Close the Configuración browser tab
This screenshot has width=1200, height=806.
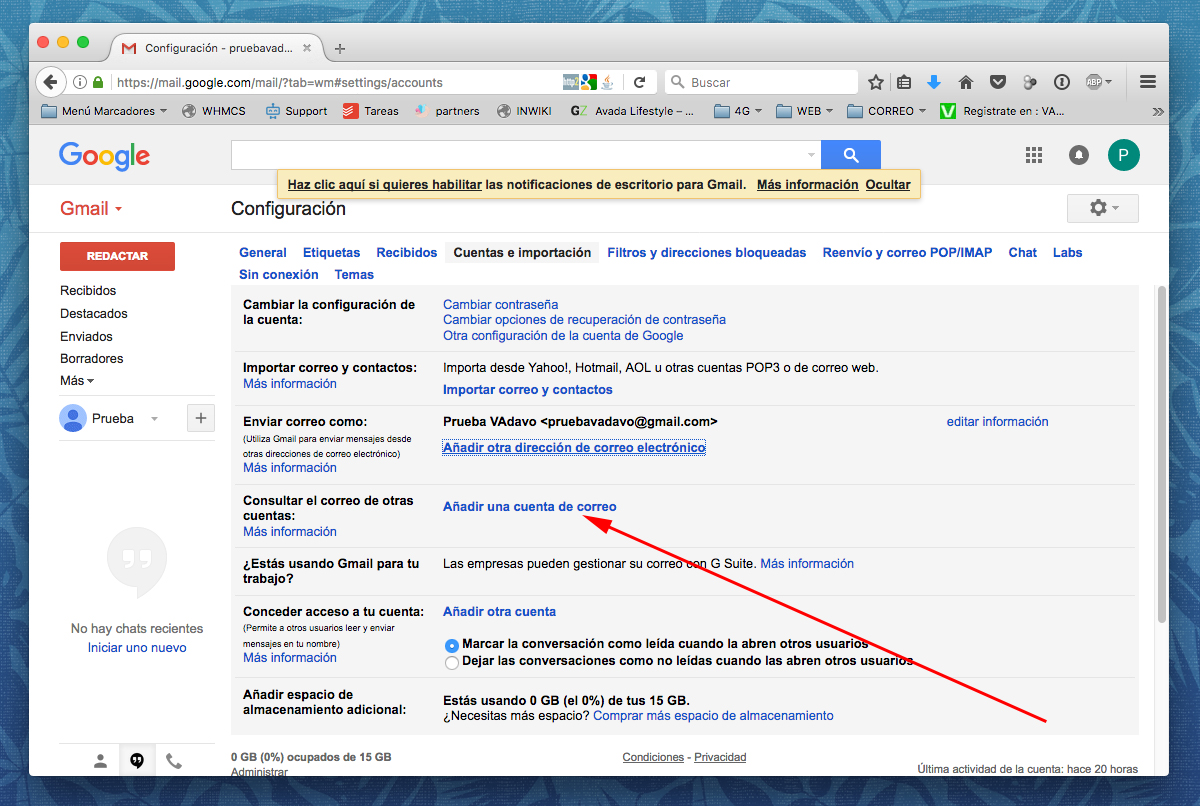coord(306,48)
